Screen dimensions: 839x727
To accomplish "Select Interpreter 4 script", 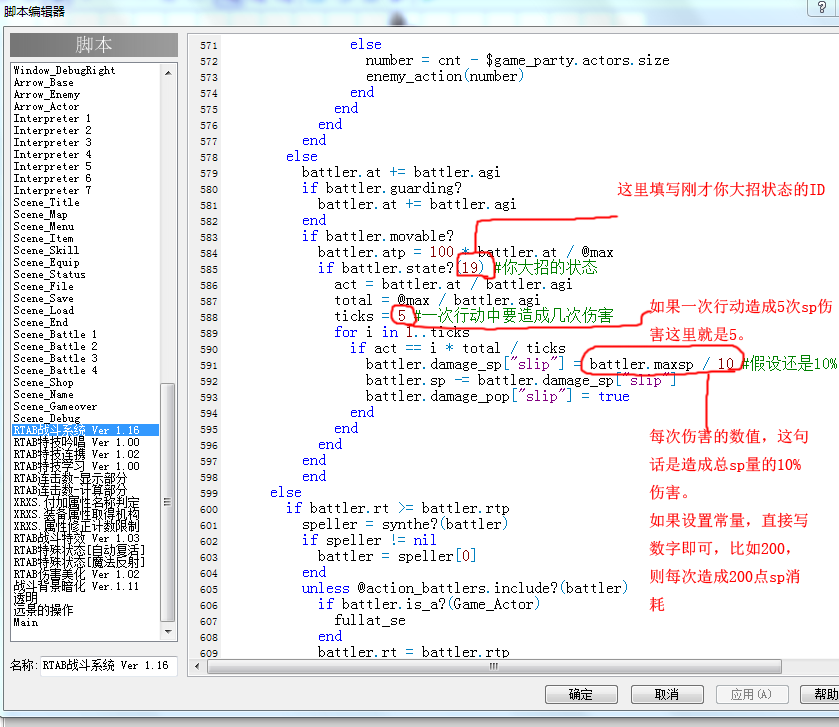I will click(x=52, y=155).
